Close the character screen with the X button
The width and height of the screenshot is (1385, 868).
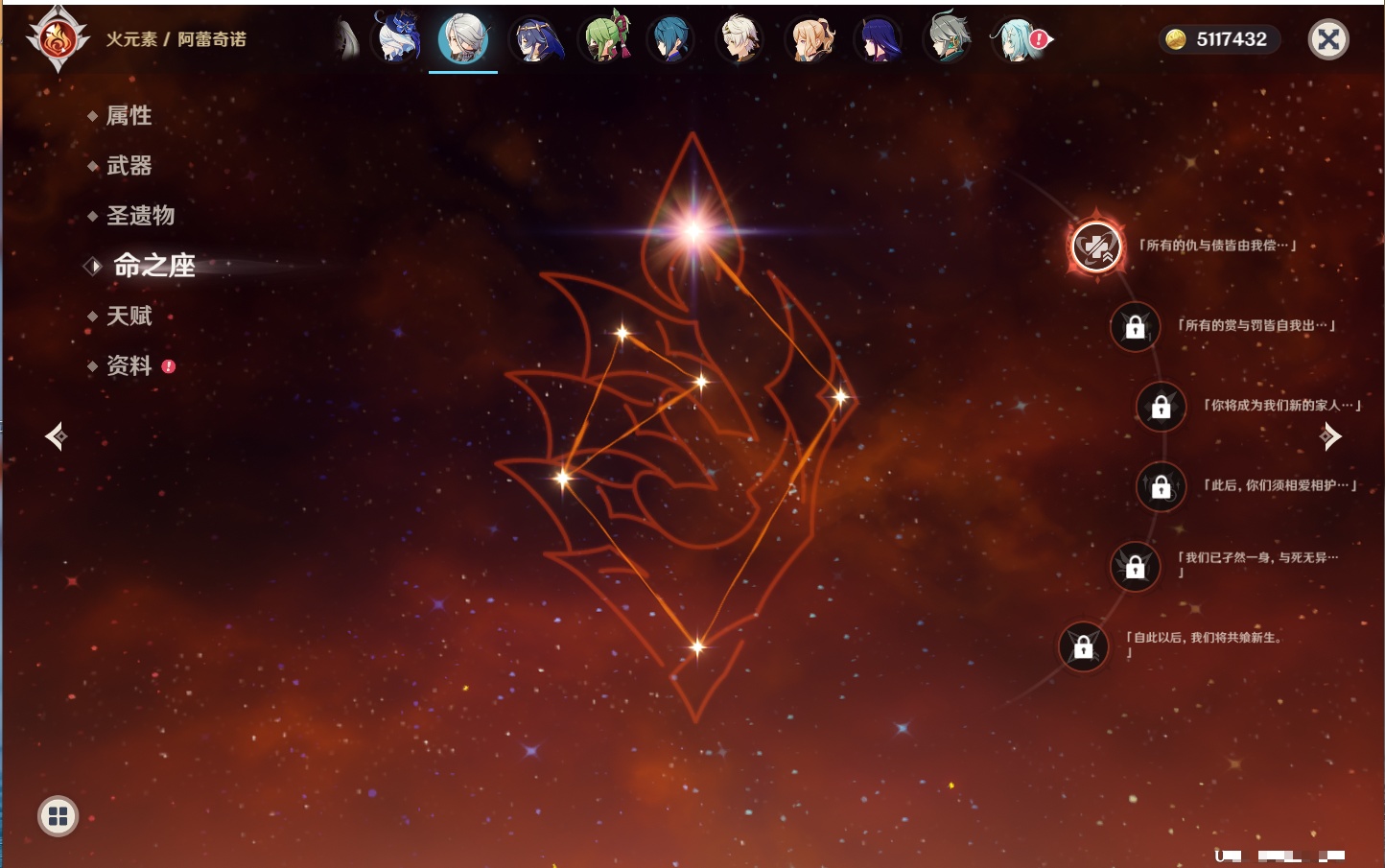(x=1328, y=39)
